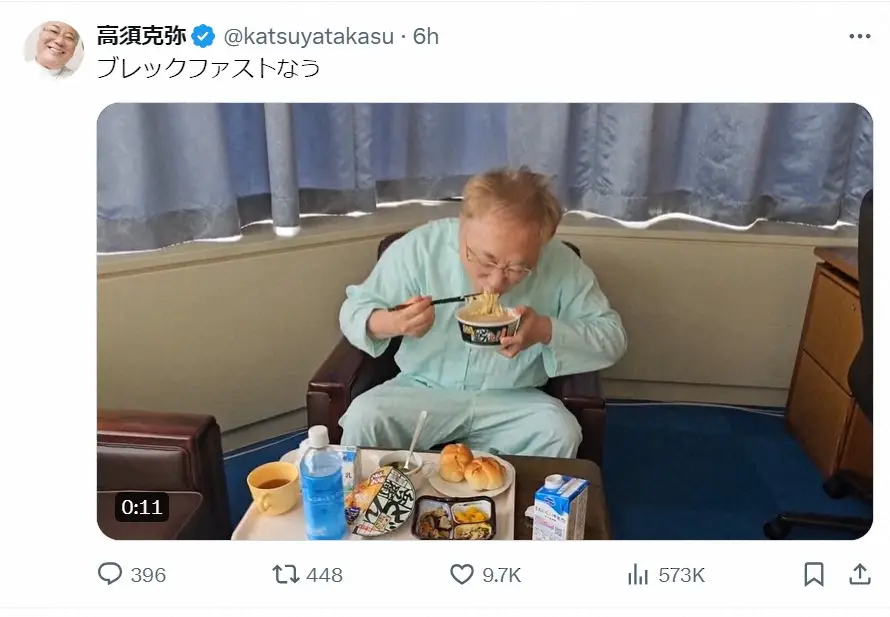Click the 0:11 video duration badge
Viewport: 890px width, 617px height.
click(142, 507)
